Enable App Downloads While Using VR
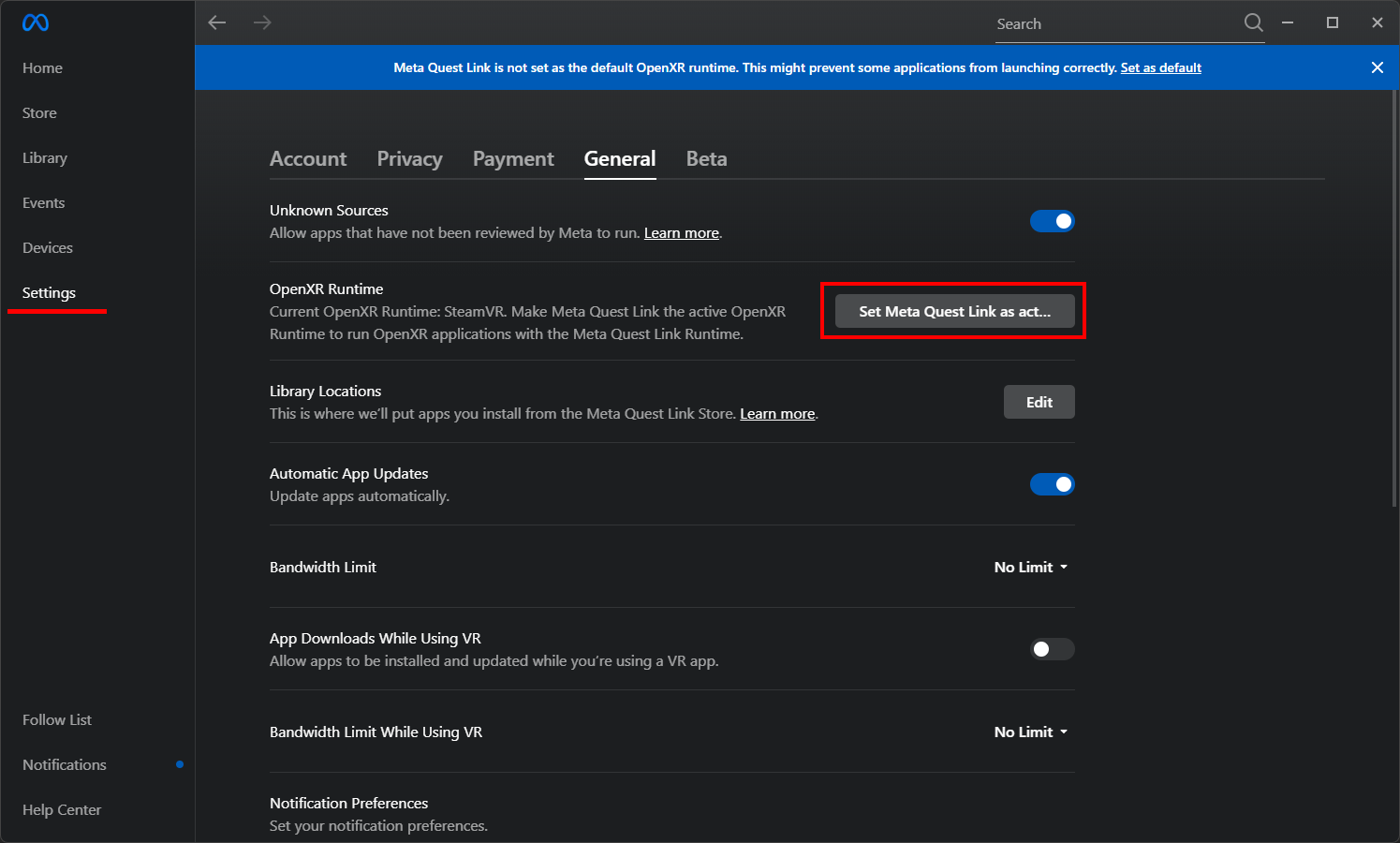 (x=1052, y=649)
